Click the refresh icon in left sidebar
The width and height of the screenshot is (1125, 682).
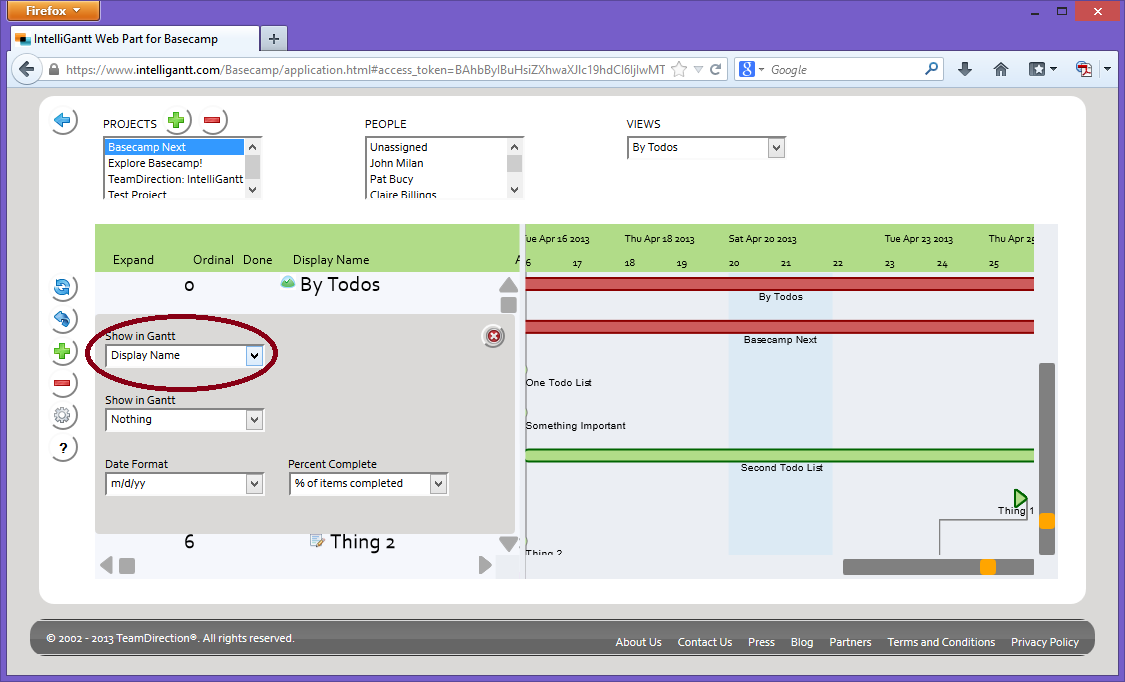(x=62, y=288)
